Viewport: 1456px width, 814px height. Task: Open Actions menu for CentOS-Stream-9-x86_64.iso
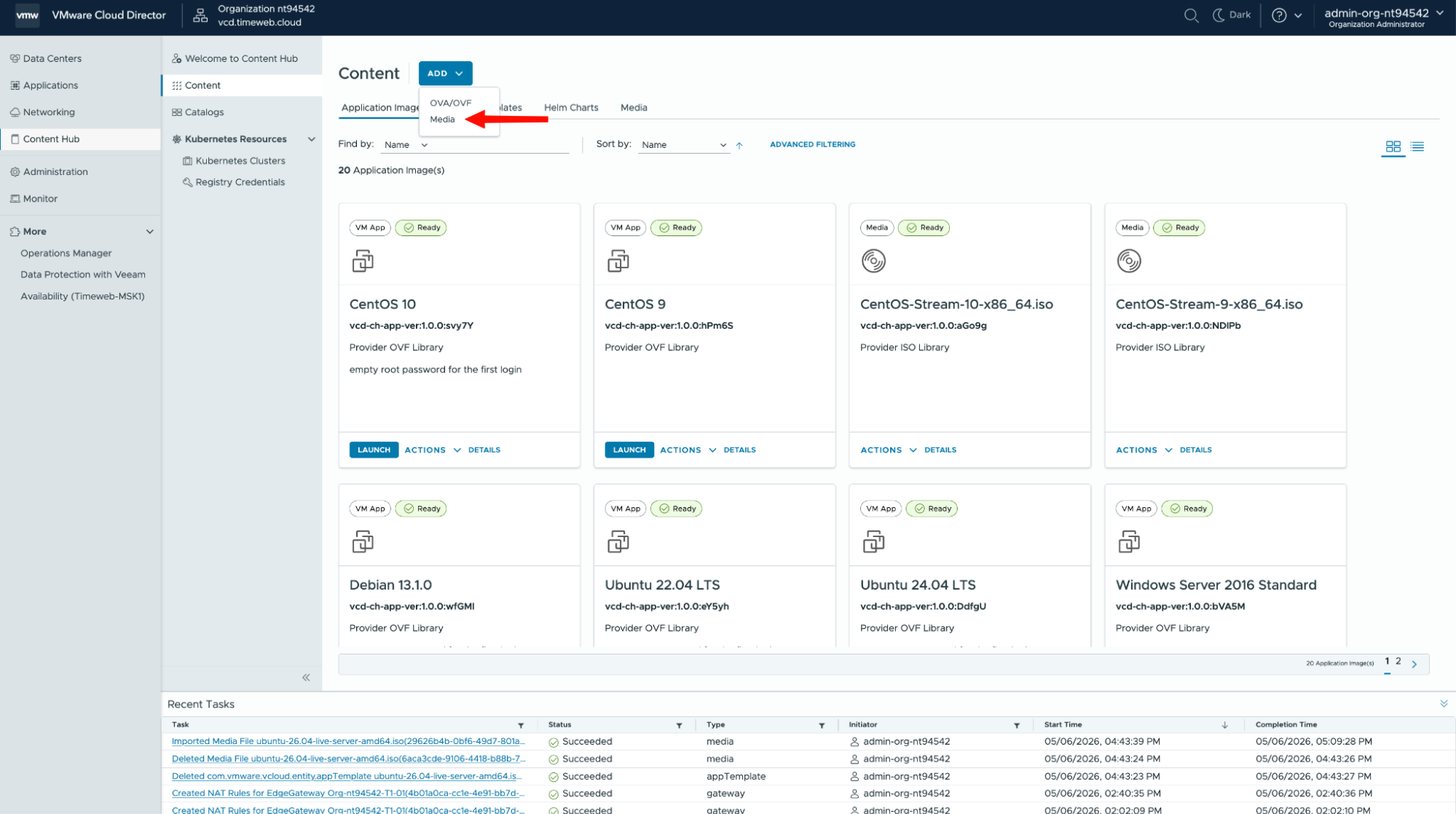(1144, 450)
